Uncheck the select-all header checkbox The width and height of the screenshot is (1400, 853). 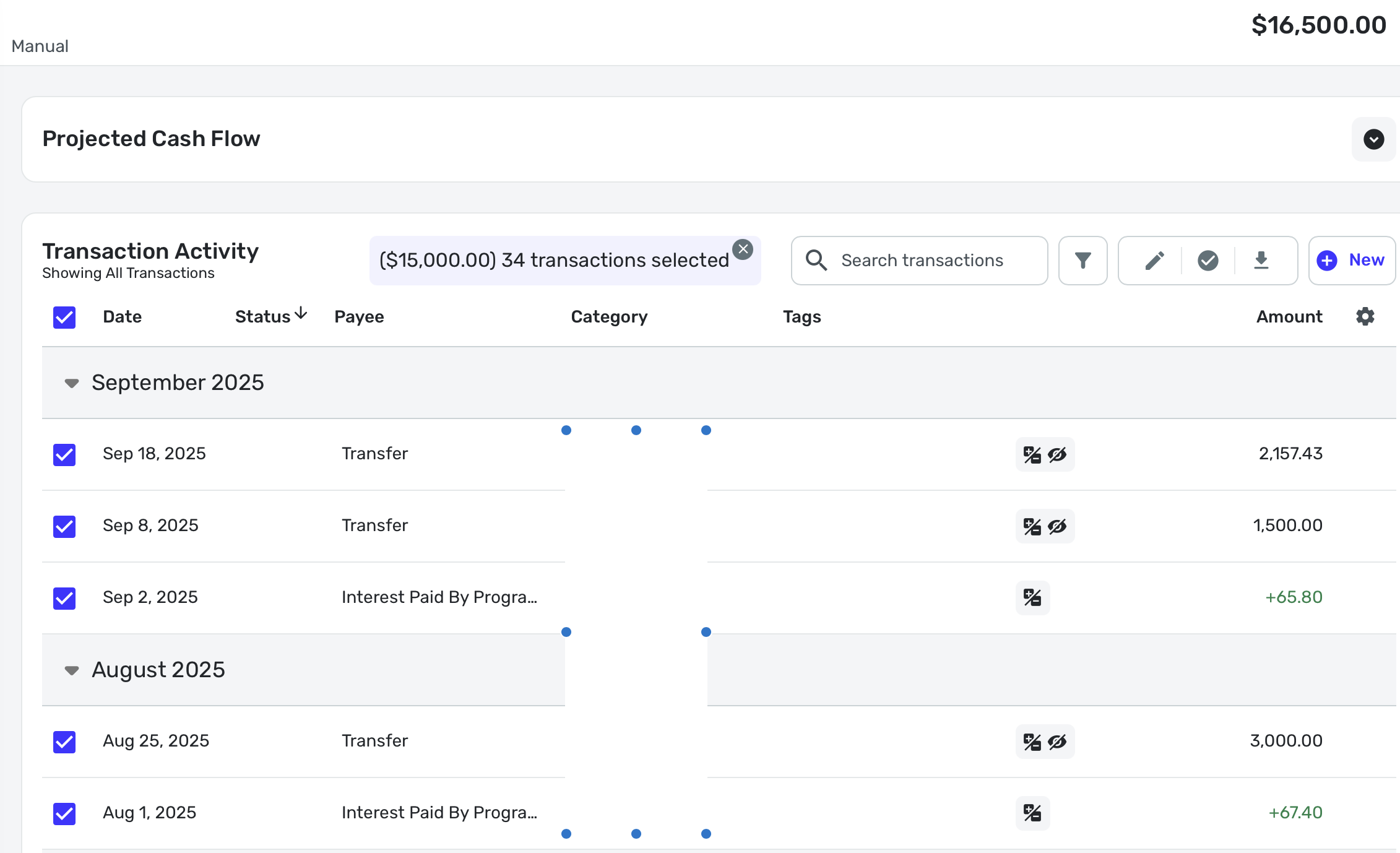tap(64, 318)
